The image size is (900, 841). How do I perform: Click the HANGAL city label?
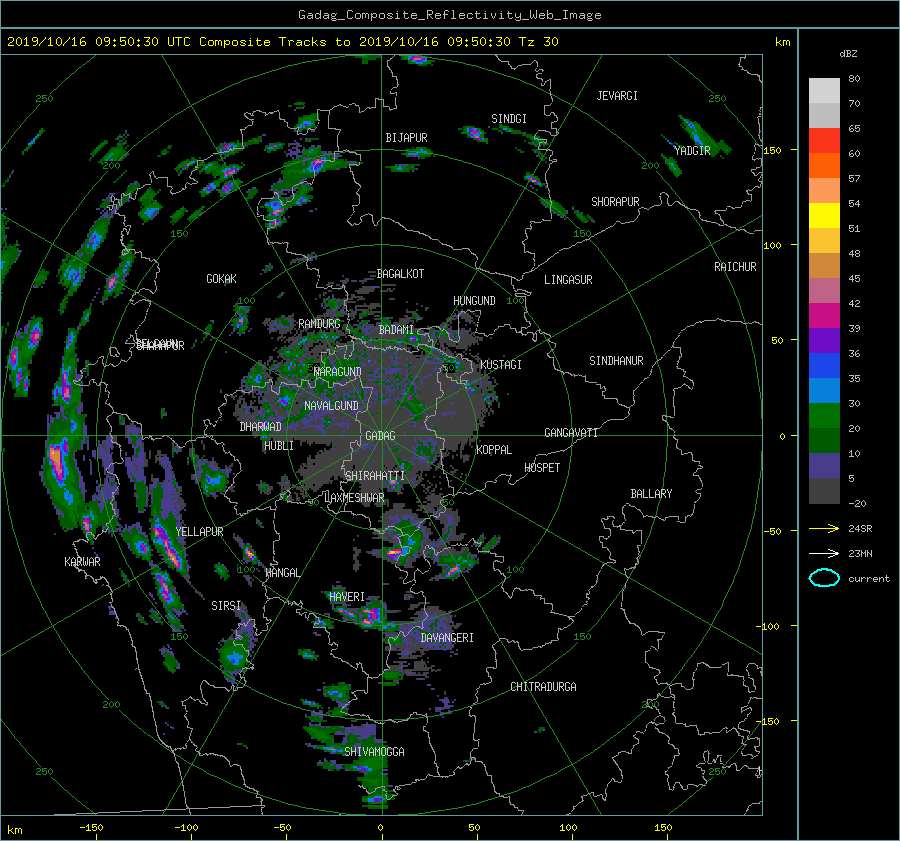[283, 573]
